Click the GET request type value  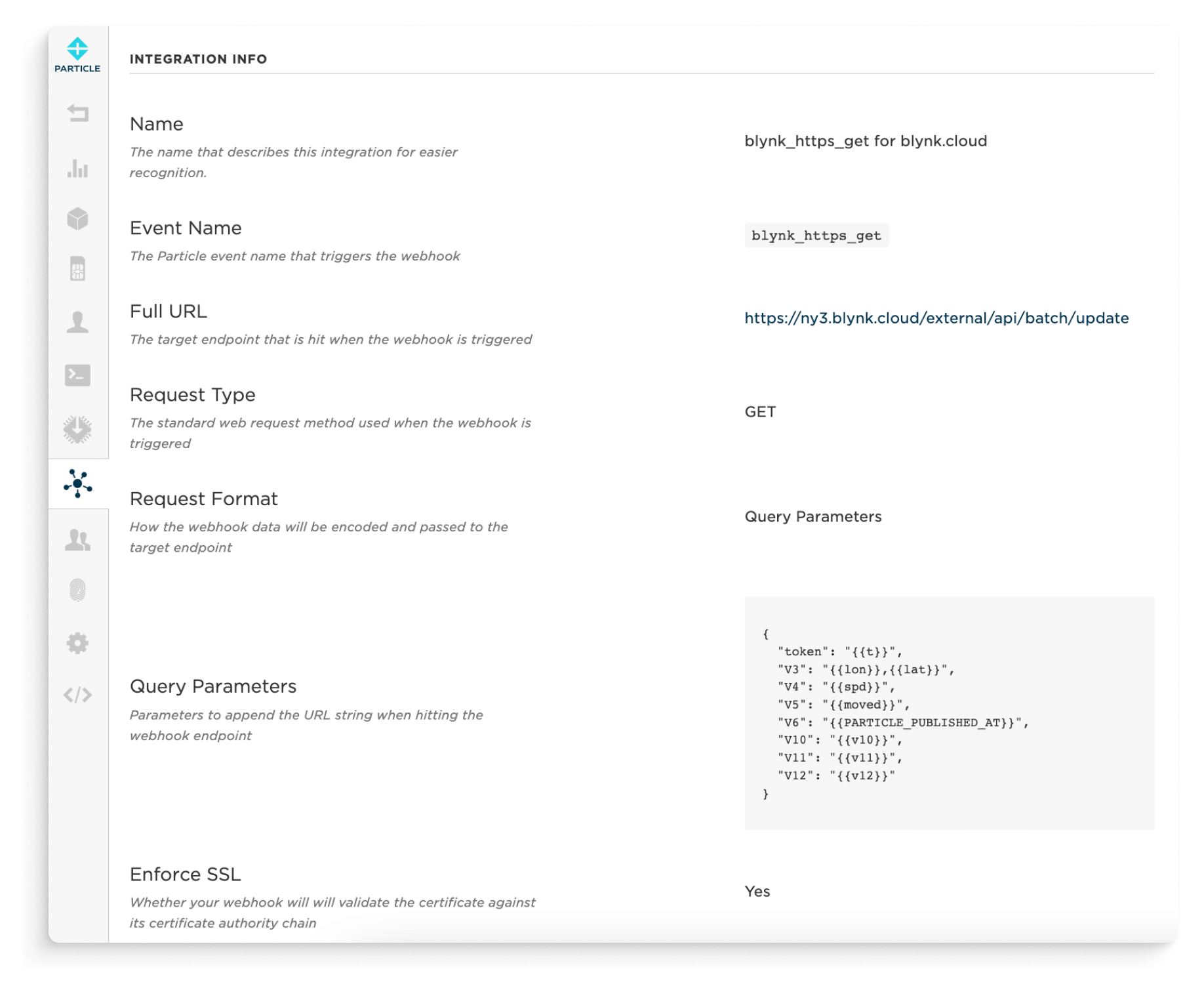(759, 412)
